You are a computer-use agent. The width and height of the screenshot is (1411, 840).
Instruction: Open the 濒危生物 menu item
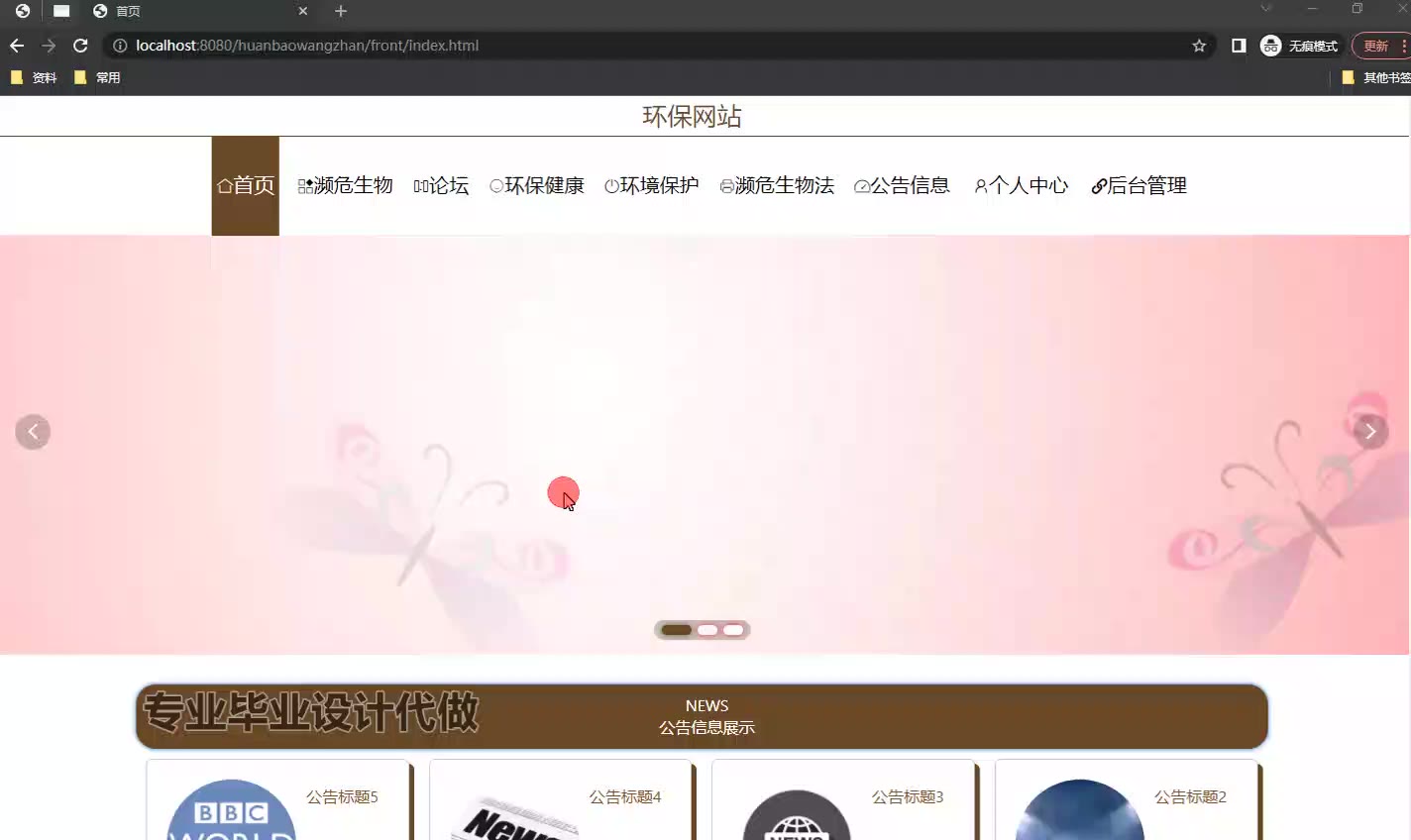coord(346,185)
